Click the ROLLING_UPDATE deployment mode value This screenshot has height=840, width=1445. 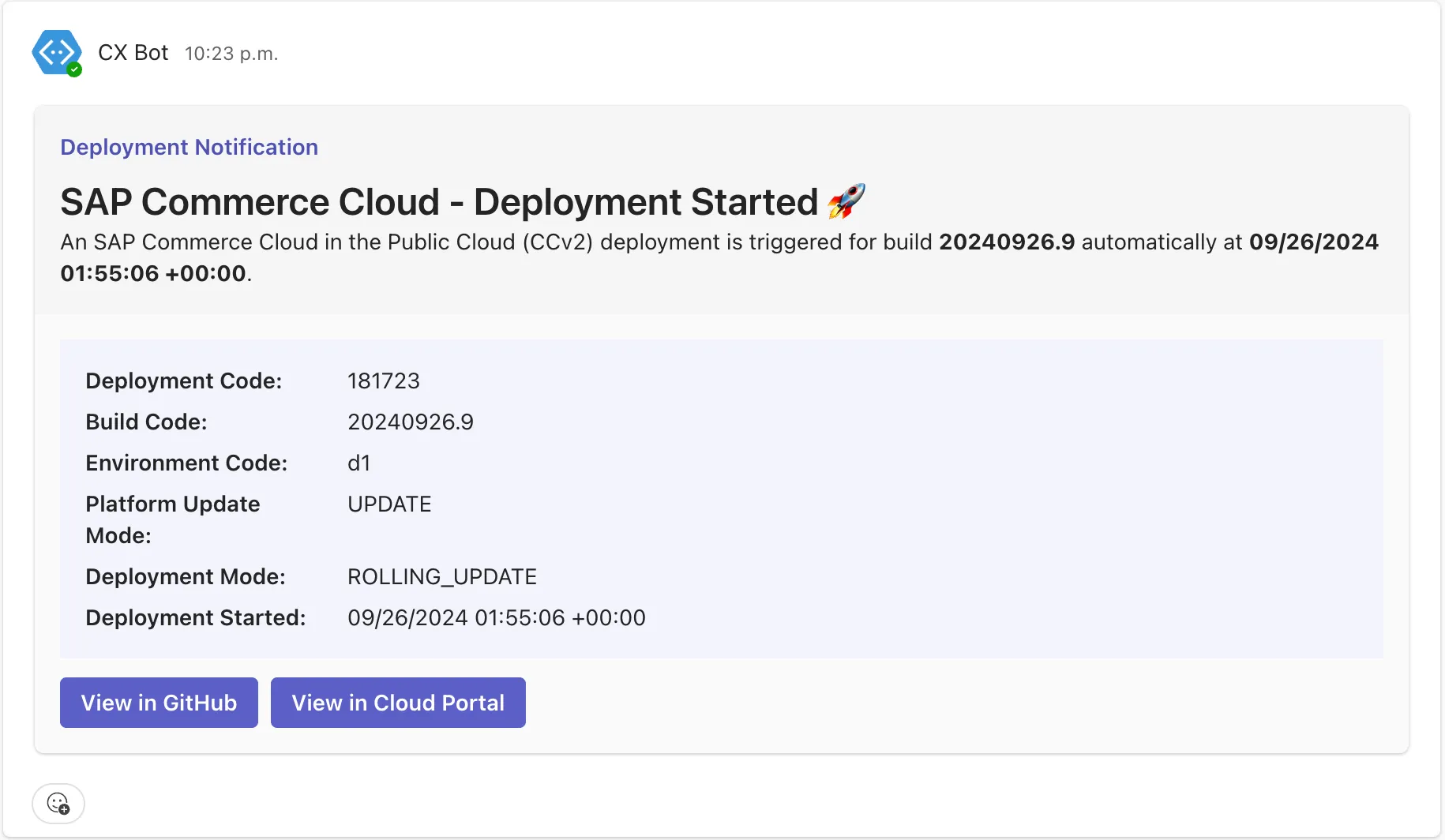click(442, 576)
